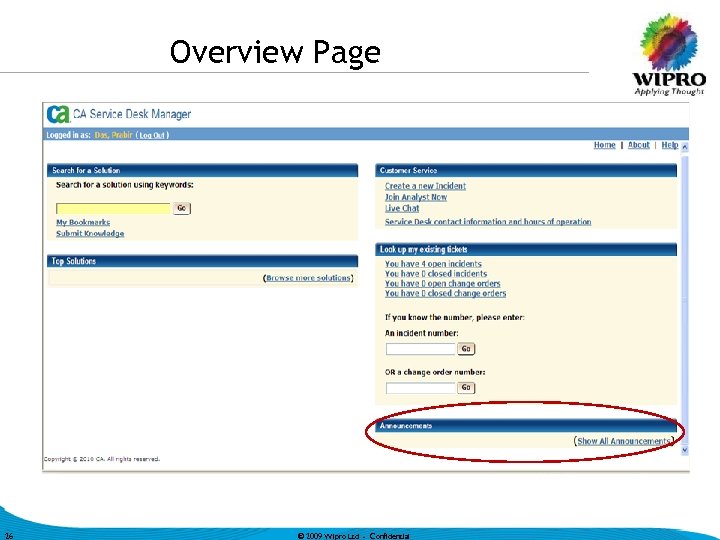Click the Top Solutions header
Image resolution: width=720 pixels, height=540 pixels.
[x=202, y=261]
